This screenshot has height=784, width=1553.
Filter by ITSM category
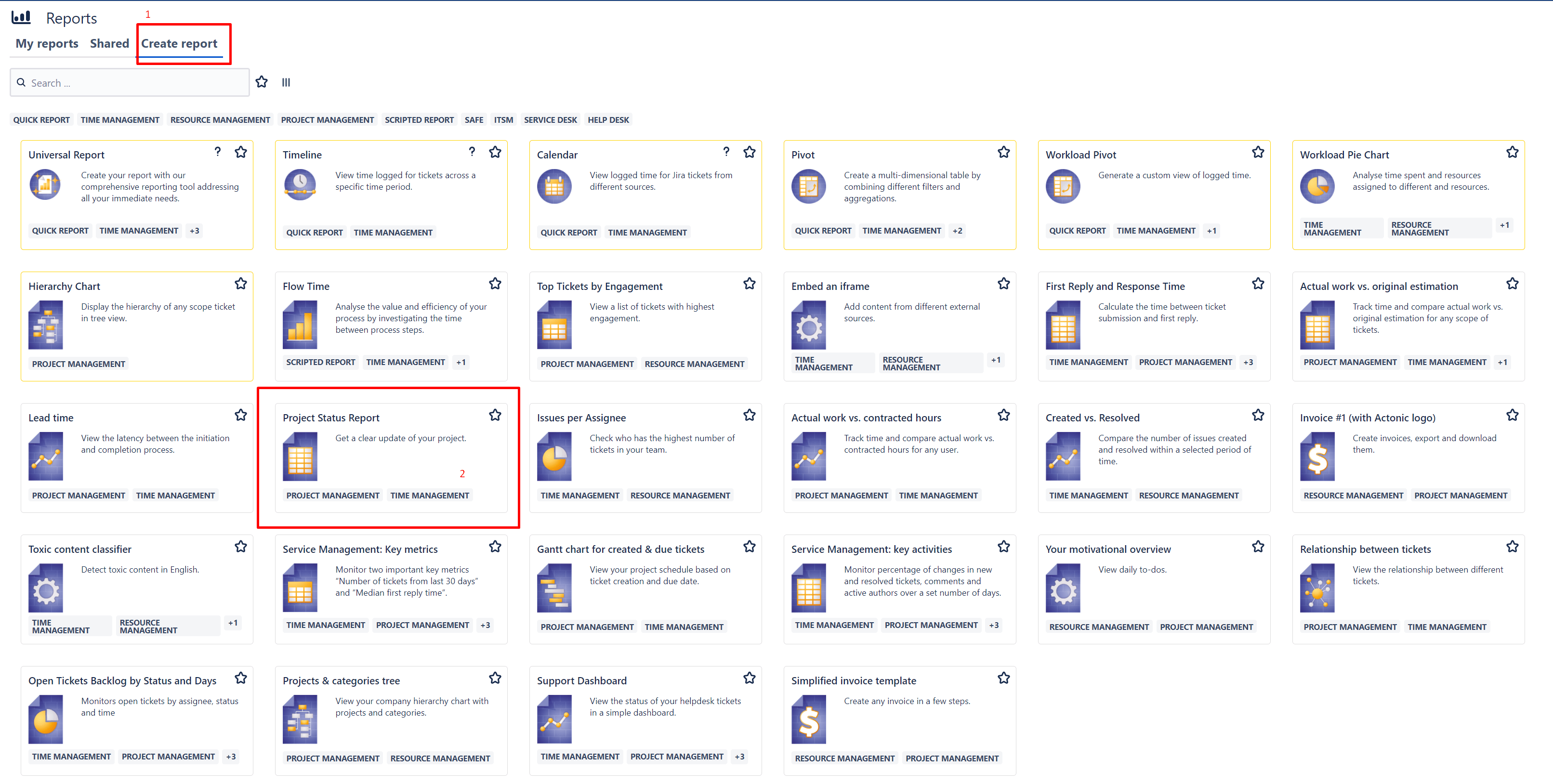(503, 120)
